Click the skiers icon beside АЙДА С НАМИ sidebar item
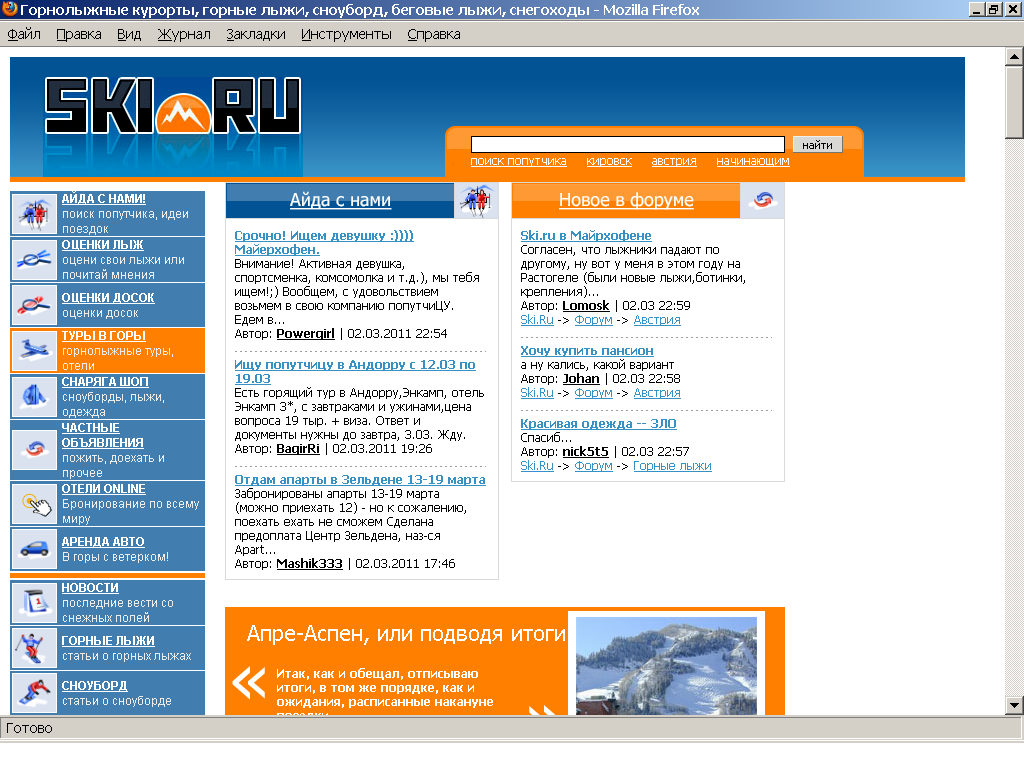Viewport: 1024px width, 768px height. pyautogui.click(x=34, y=214)
